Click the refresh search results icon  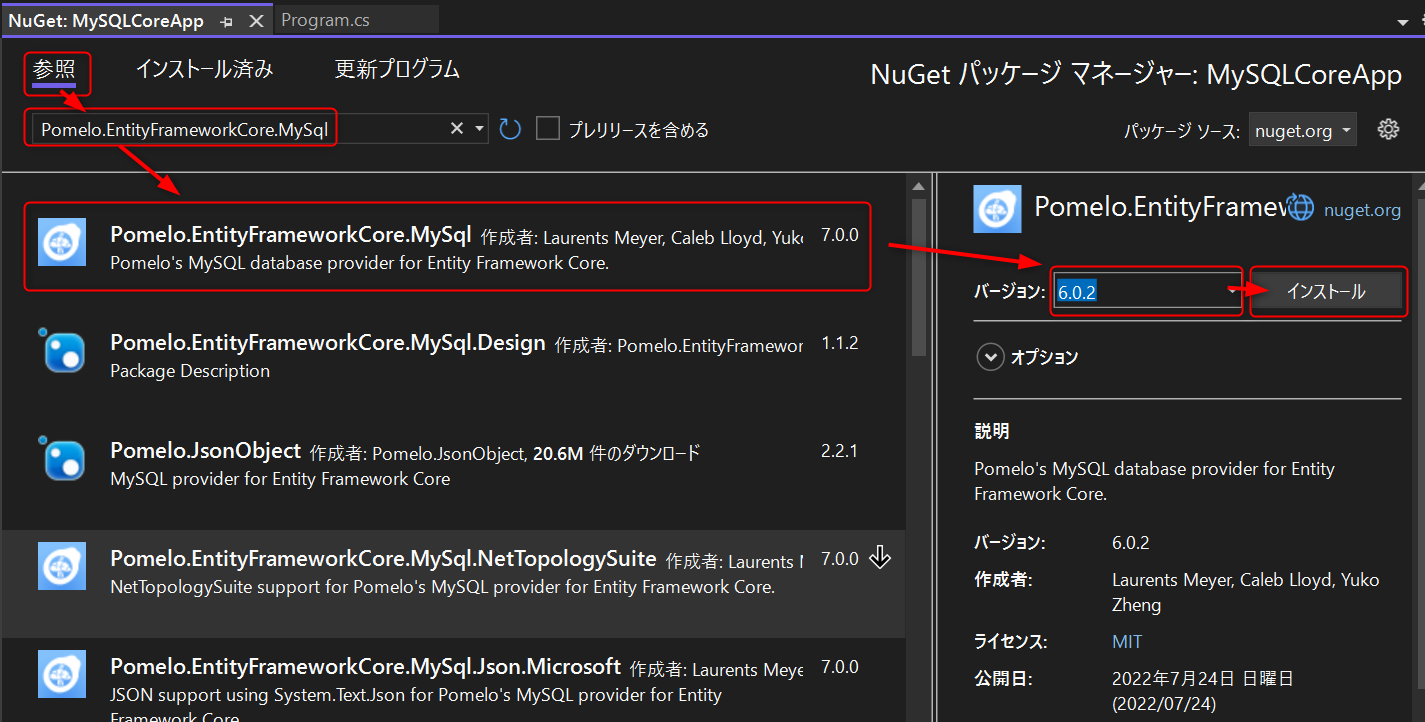pos(509,128)
